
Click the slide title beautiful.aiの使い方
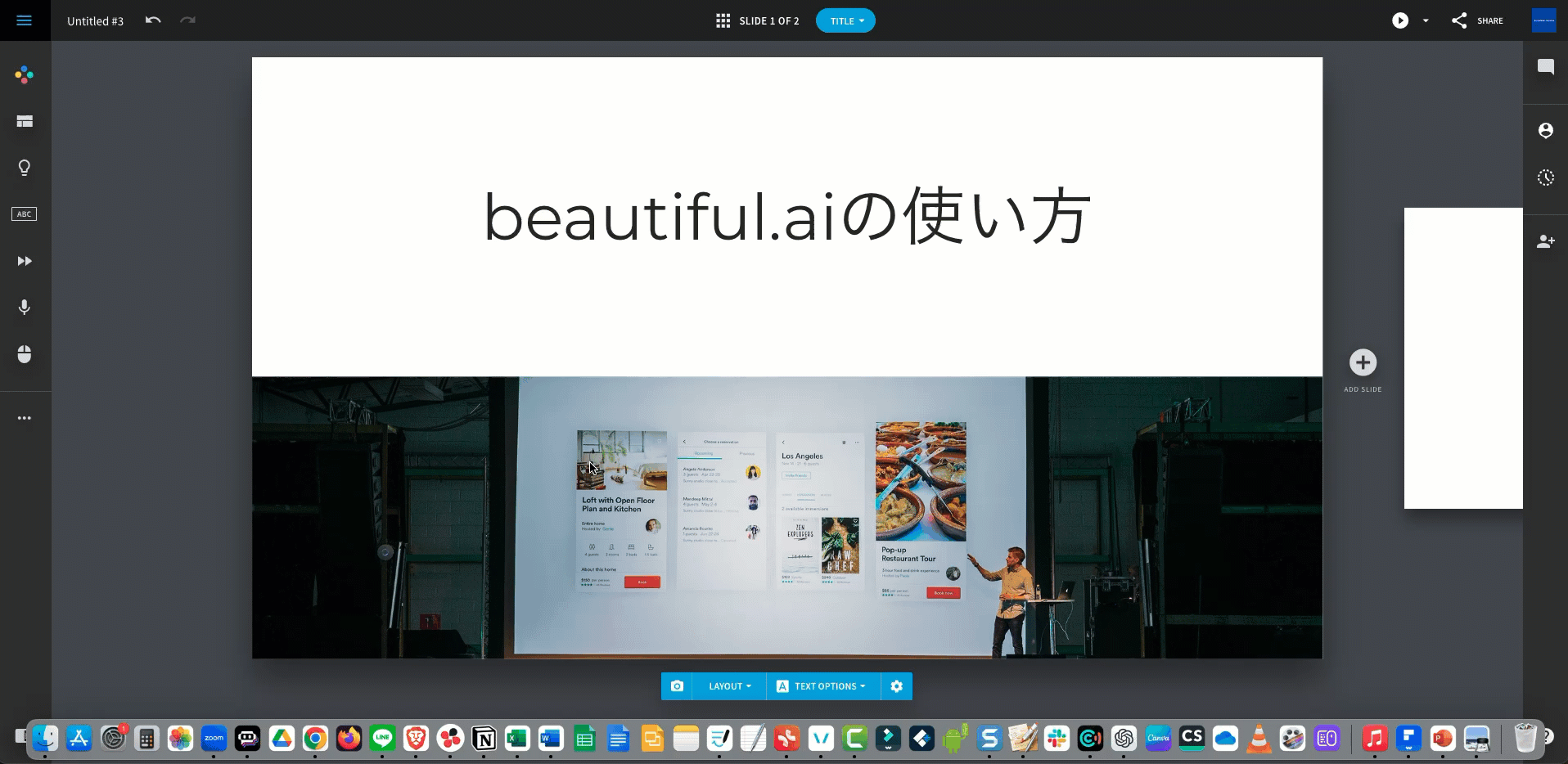[x=786, y=217]
